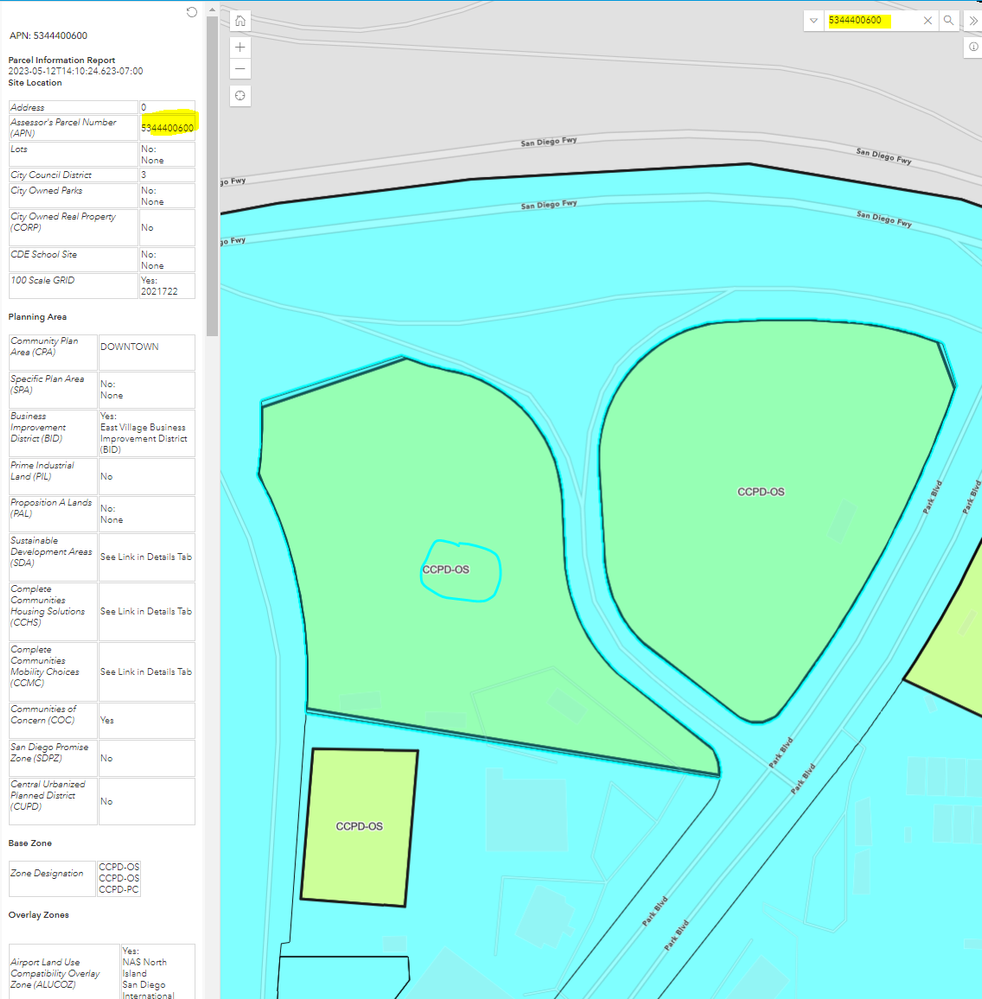Image resolution: width=982 pixels, height=999 pixels.
Task: Click Complete Communities Housing Solutions link text
Action: tap(146, 611)
